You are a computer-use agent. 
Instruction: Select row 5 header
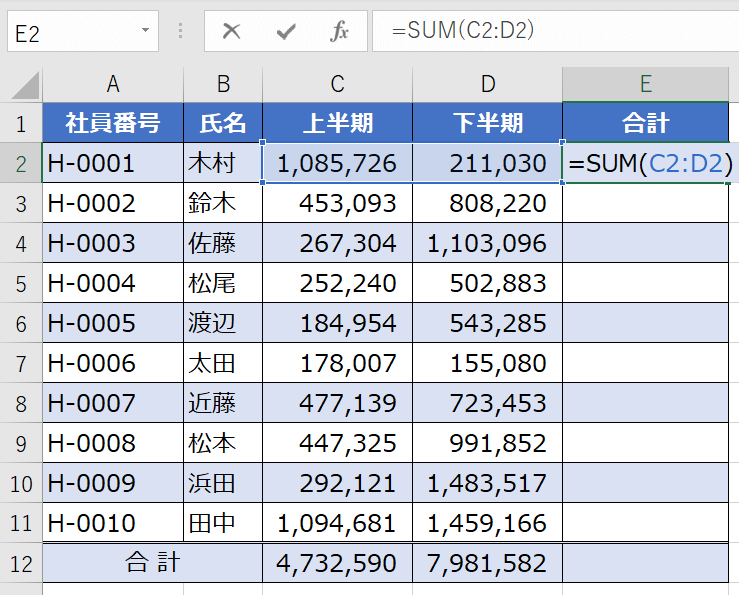click(21, 283)
